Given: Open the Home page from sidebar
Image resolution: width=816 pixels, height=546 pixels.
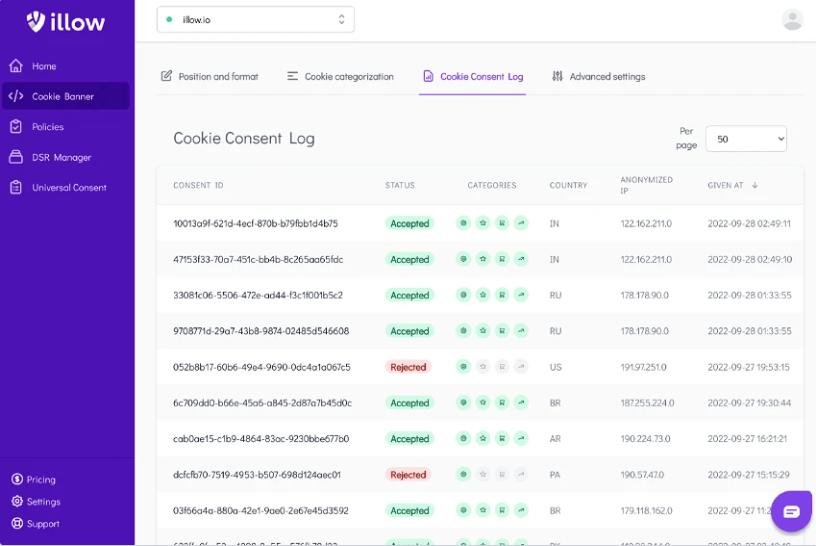Looking at the screenshot, I should coord(43,66).
